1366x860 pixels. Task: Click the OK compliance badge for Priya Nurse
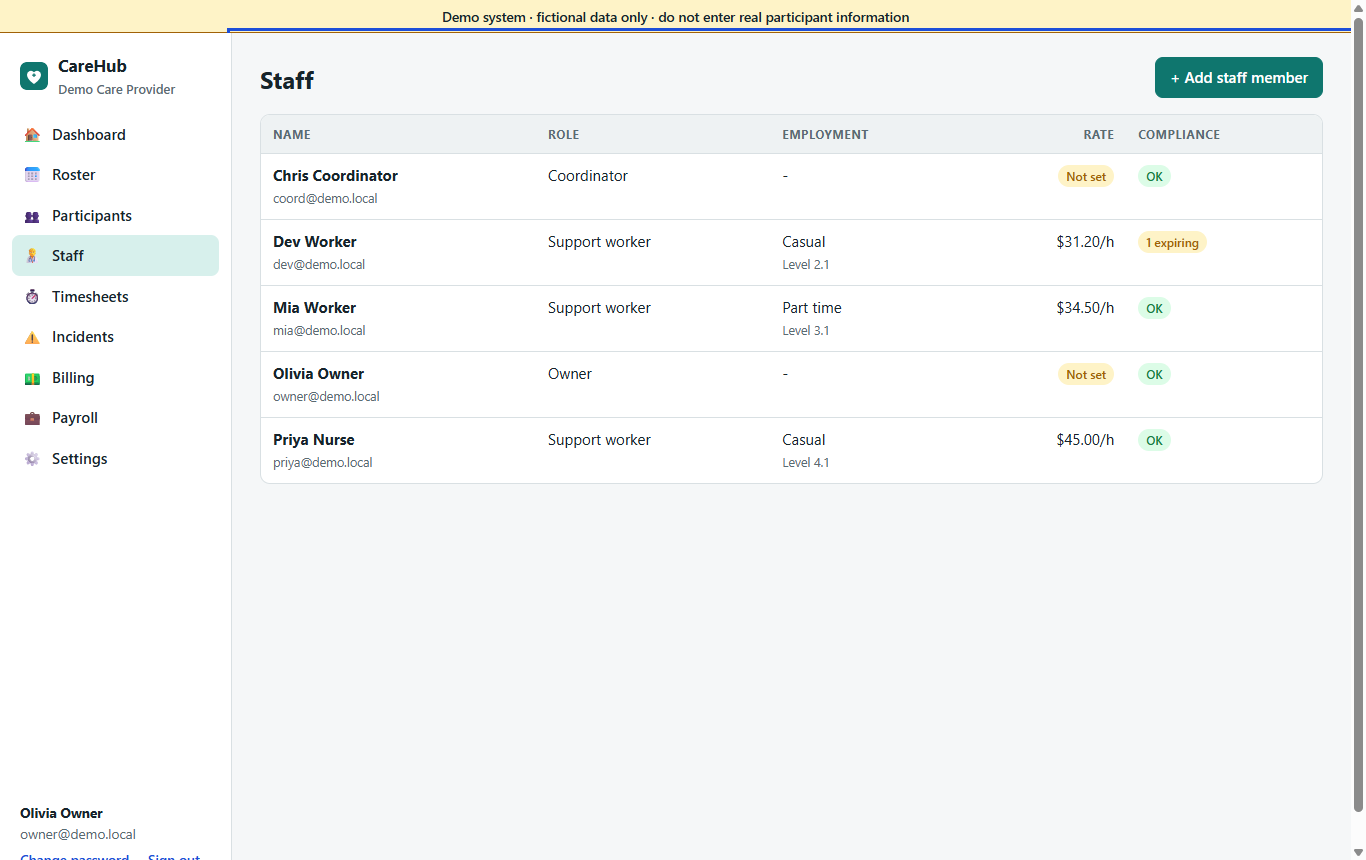[x=1154, y=441]
